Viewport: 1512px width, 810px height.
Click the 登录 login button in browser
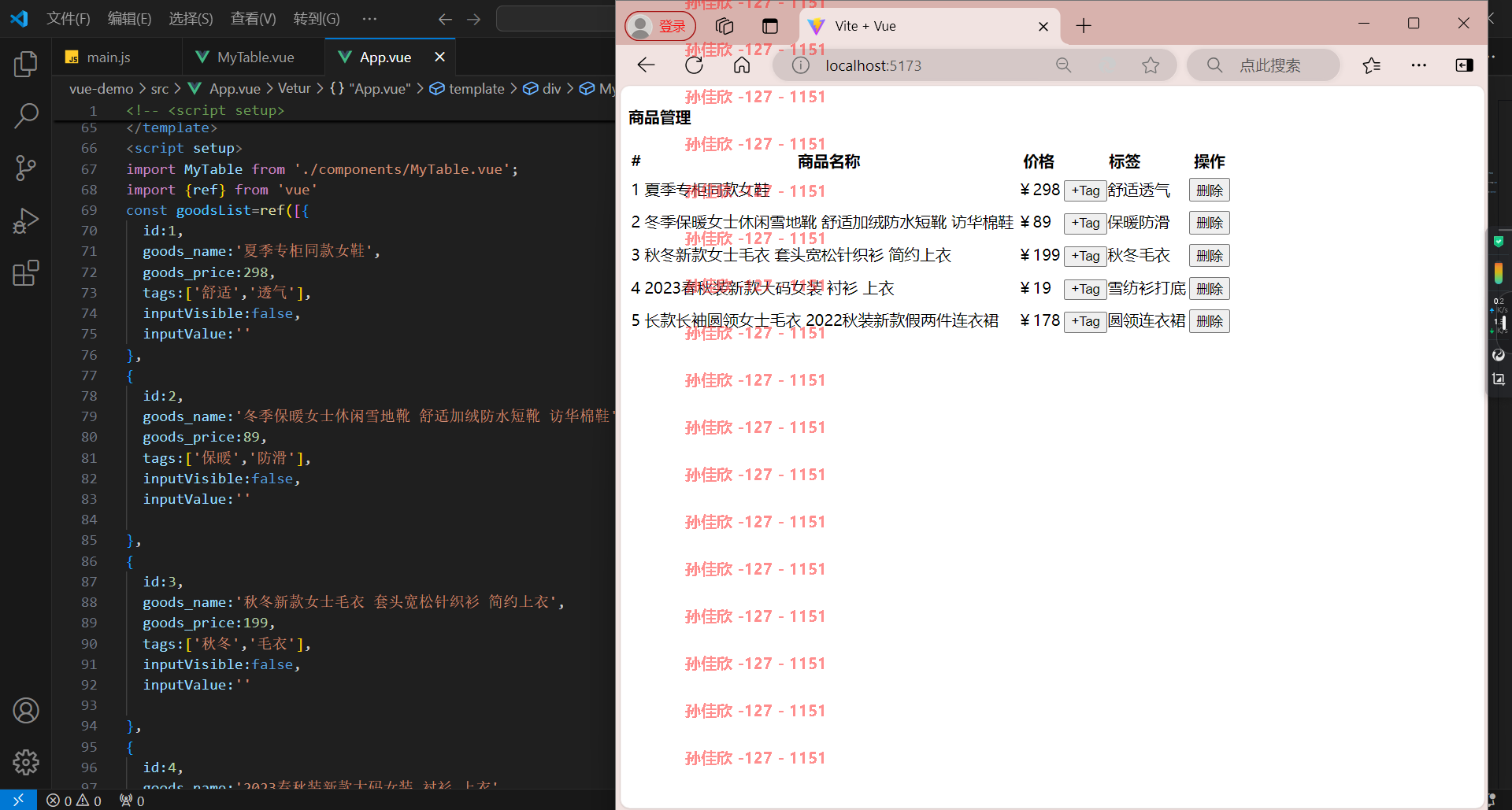point(660,26)
